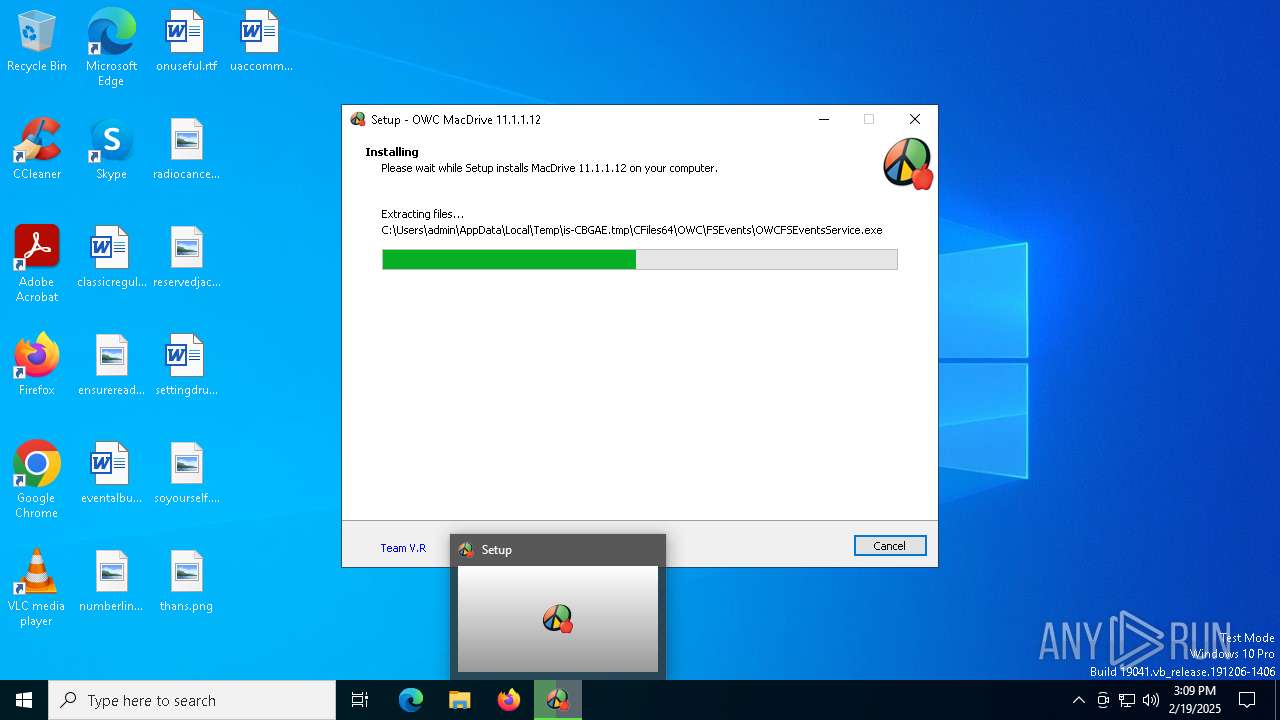Screen dimensions: 1280x720
Task: Click the Team V.R link
Action: [403, 548]
